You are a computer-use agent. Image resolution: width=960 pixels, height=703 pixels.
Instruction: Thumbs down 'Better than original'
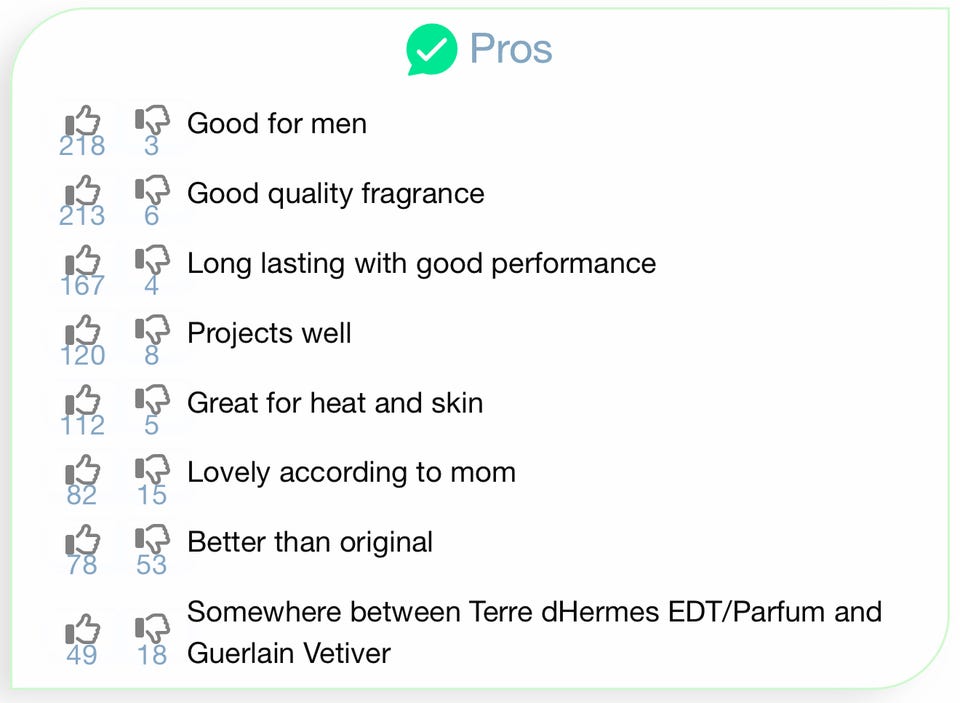click(152, 542)
